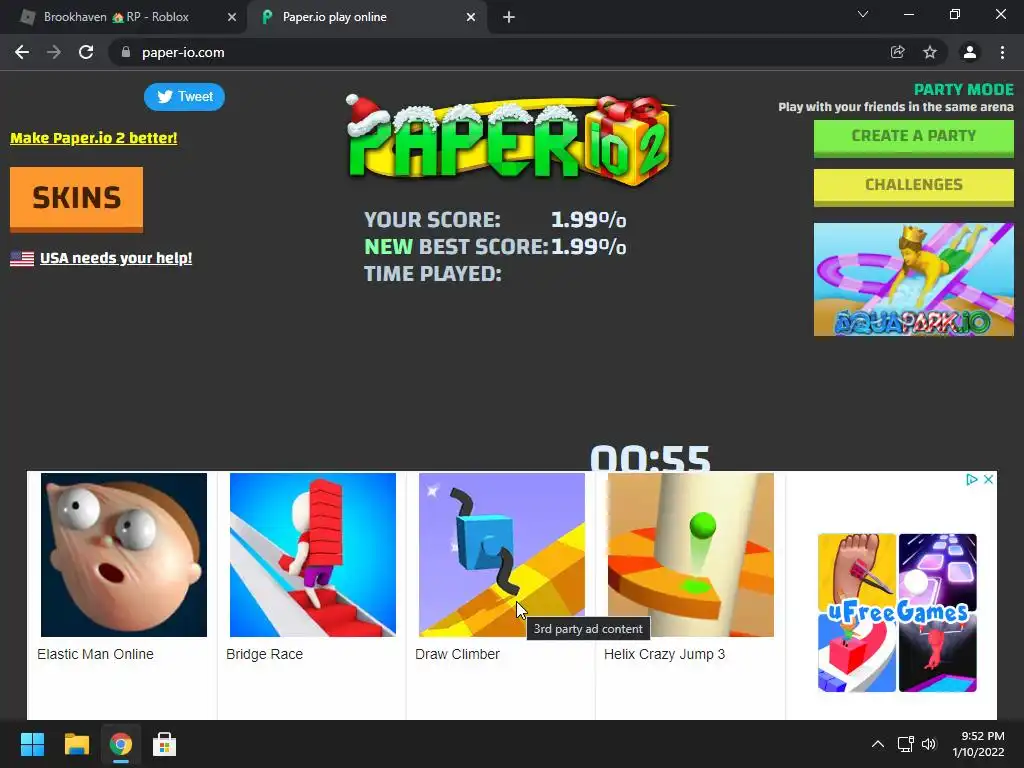Open the Windows Start menu
The height and width of the screenshot is (768, 1024).
tap(32, 744)
